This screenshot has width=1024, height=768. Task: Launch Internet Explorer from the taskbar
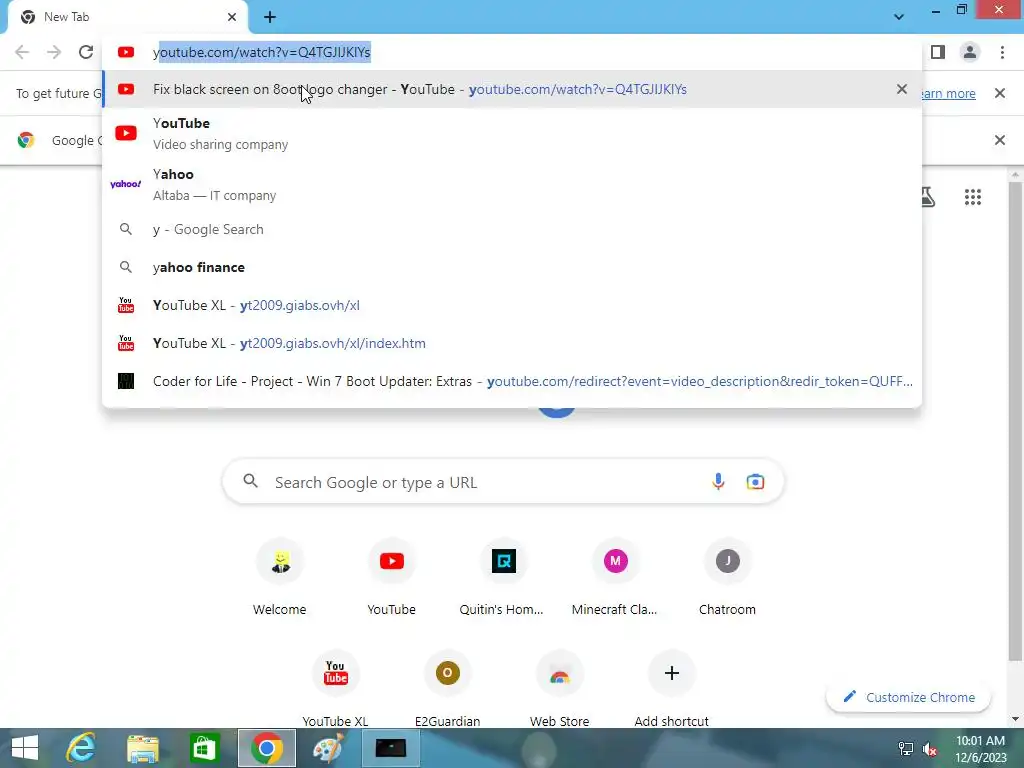coord(82,748)
